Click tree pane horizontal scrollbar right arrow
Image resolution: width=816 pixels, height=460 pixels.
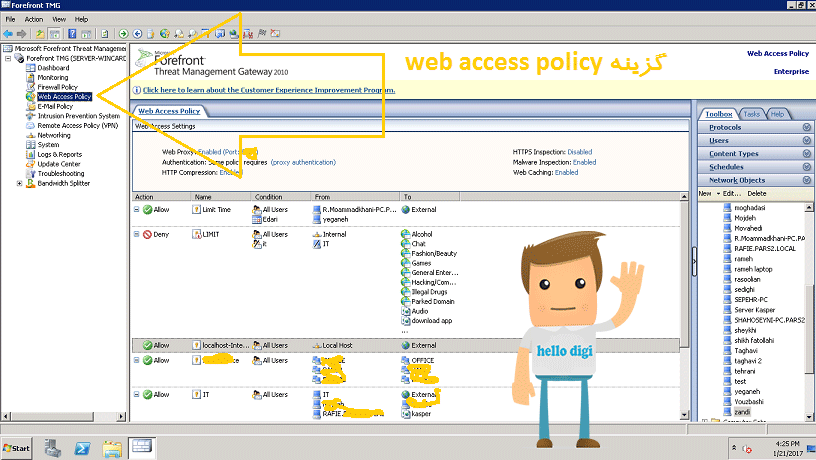click(122, 416)
